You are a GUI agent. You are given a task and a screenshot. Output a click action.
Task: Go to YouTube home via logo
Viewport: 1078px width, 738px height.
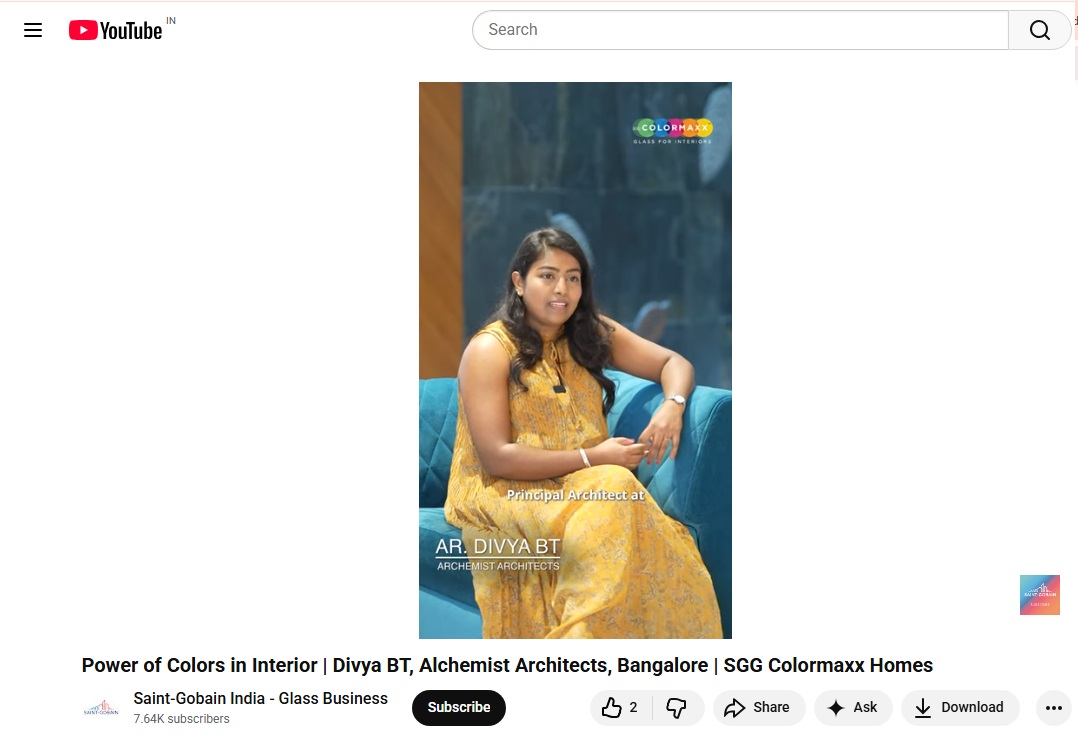tap(116, 30)
